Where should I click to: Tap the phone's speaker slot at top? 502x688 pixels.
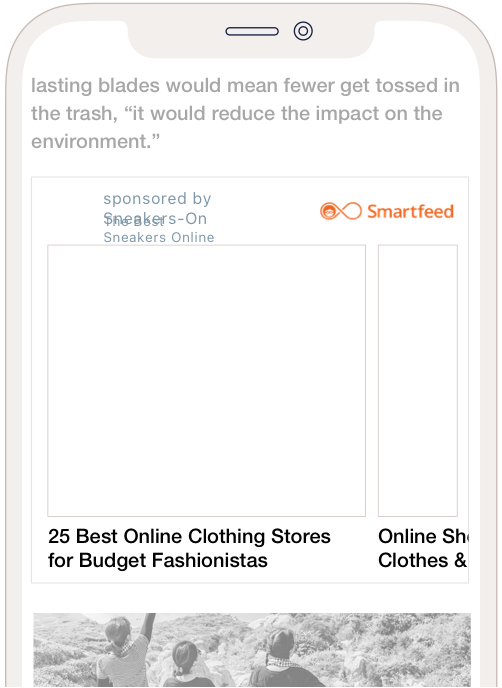pos(252,31)
